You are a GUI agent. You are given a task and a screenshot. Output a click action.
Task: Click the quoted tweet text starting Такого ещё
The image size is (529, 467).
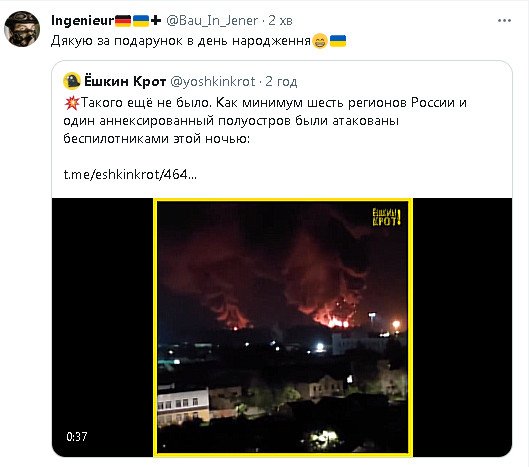point(265,120)
